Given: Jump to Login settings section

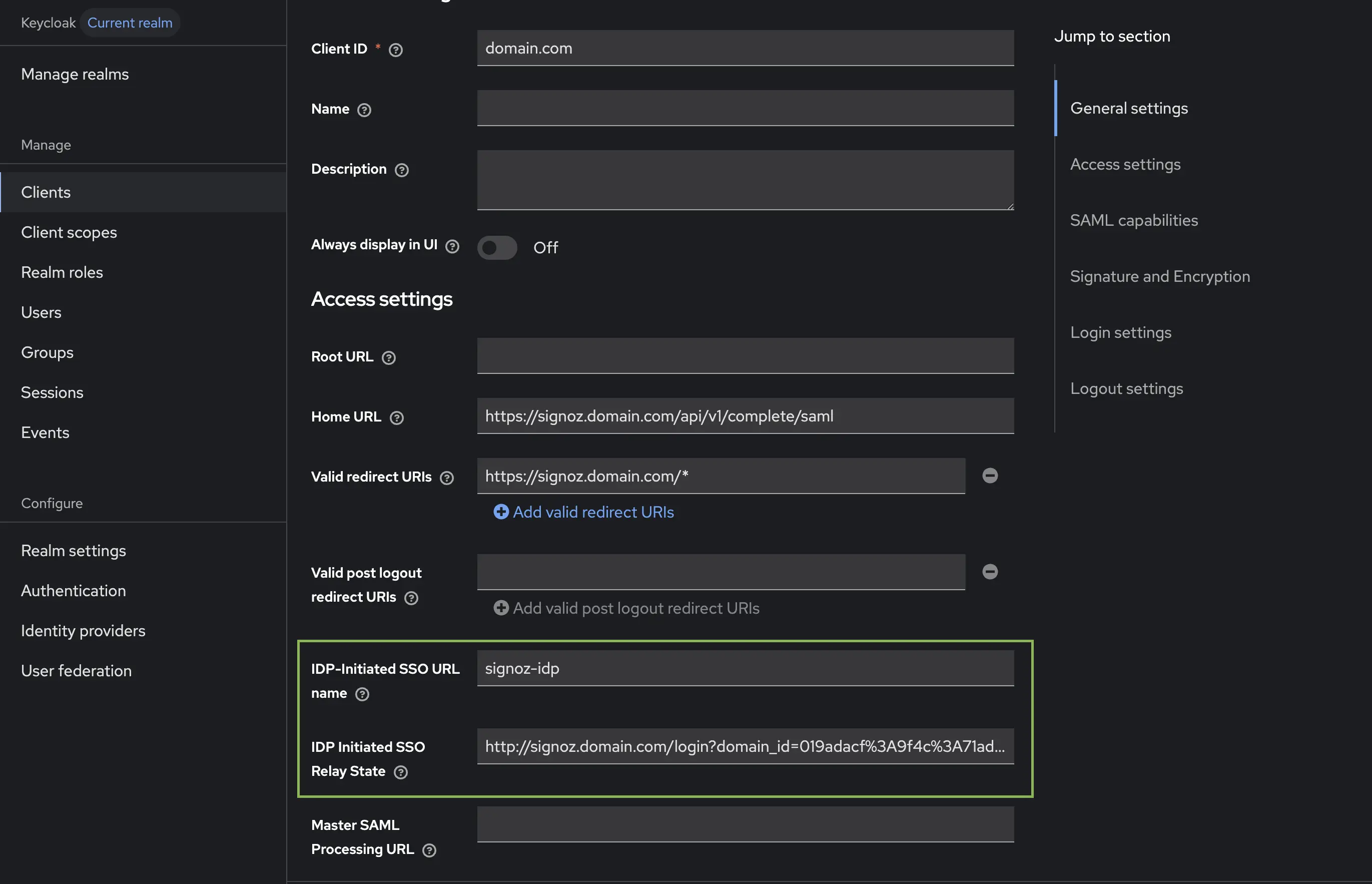Looking at the screenshot, I should coord(1121,332).
